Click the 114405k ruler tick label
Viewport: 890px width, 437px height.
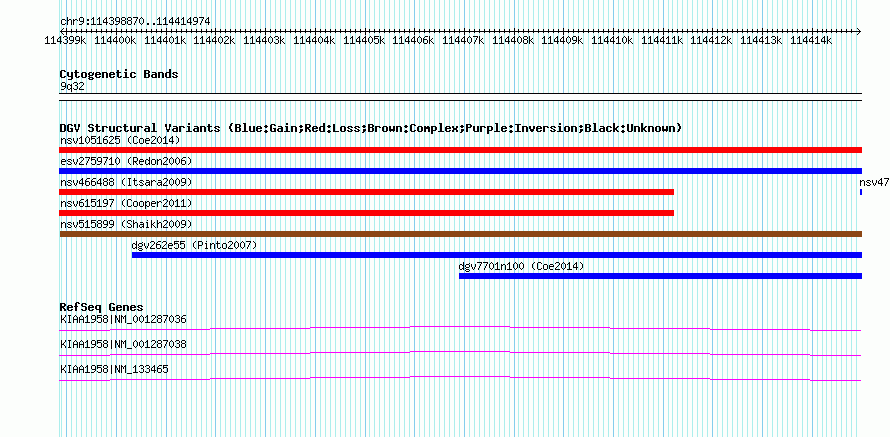pyautogui.click(x=364, y=40)
